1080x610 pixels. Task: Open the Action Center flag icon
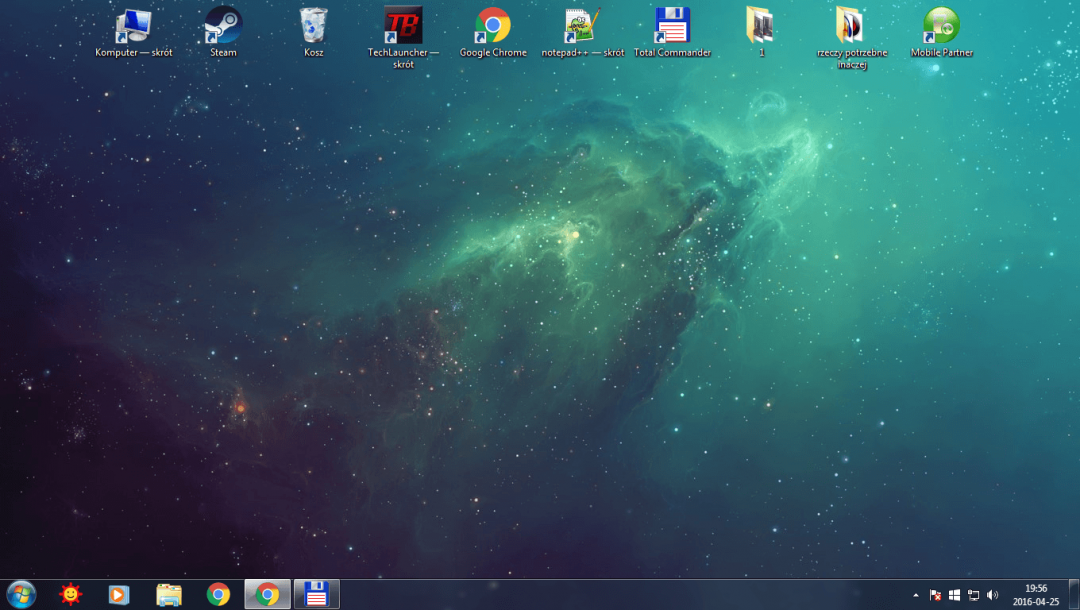click(x=935, y=595)
